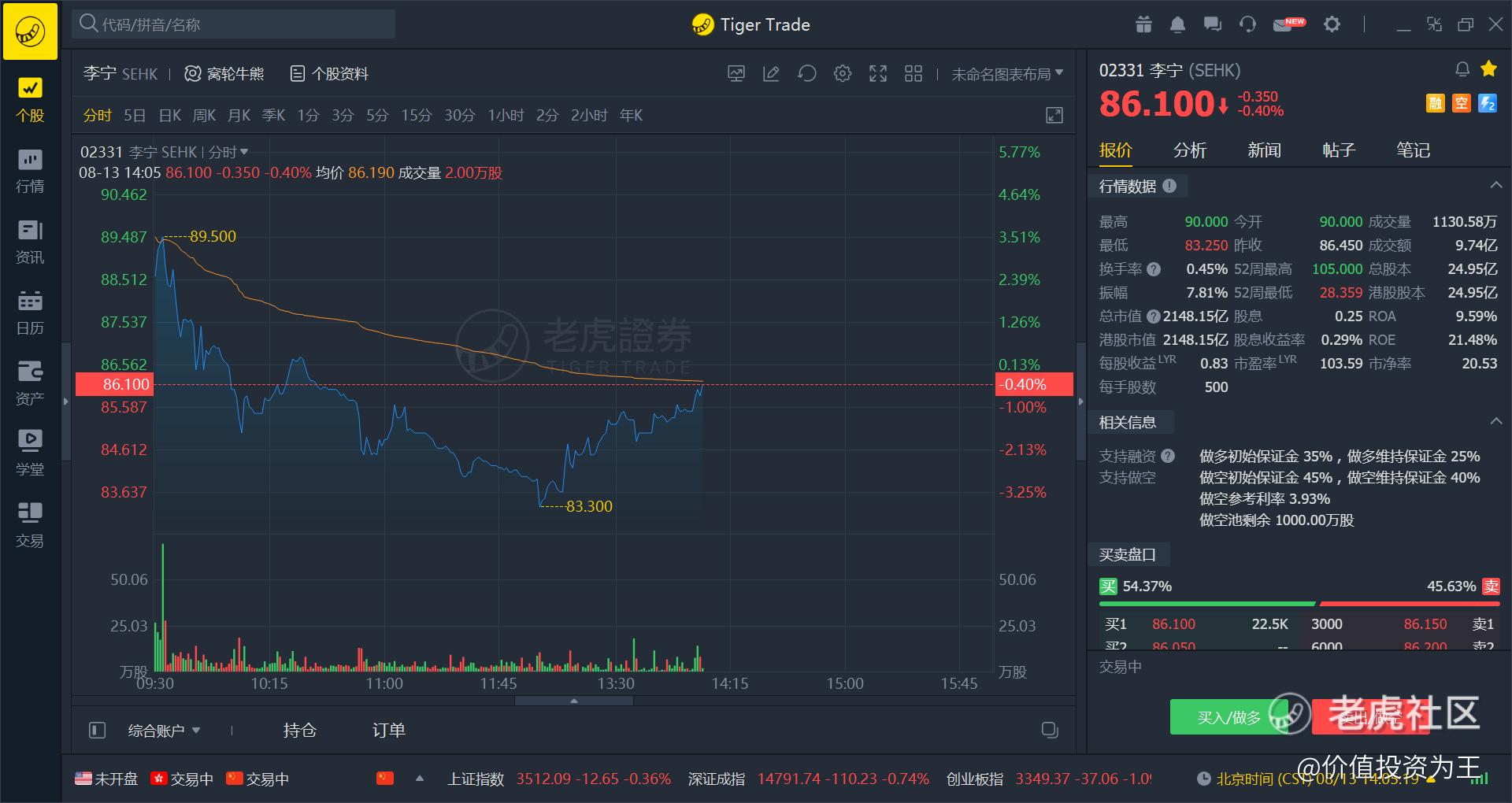The height and width of the screenshot is (803, 1512).
Task: Switch to the 15分 chart period
Action: 417,116
